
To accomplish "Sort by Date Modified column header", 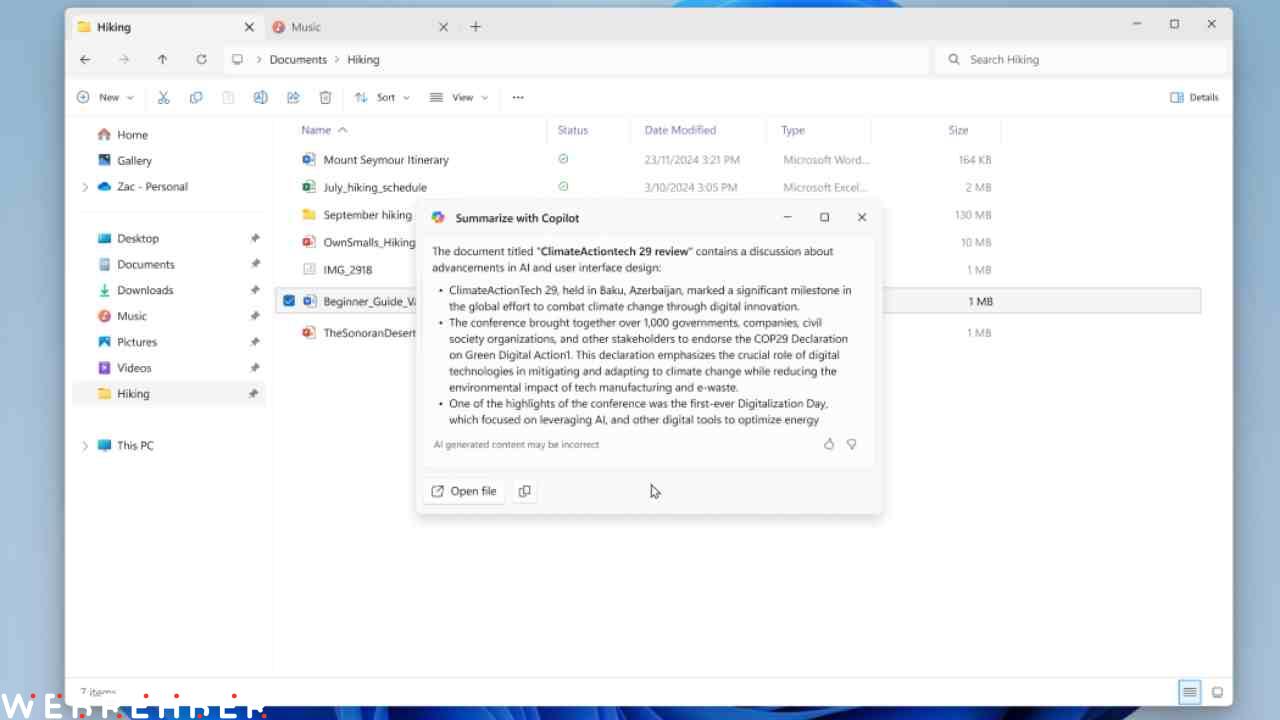I will [680, 130].
